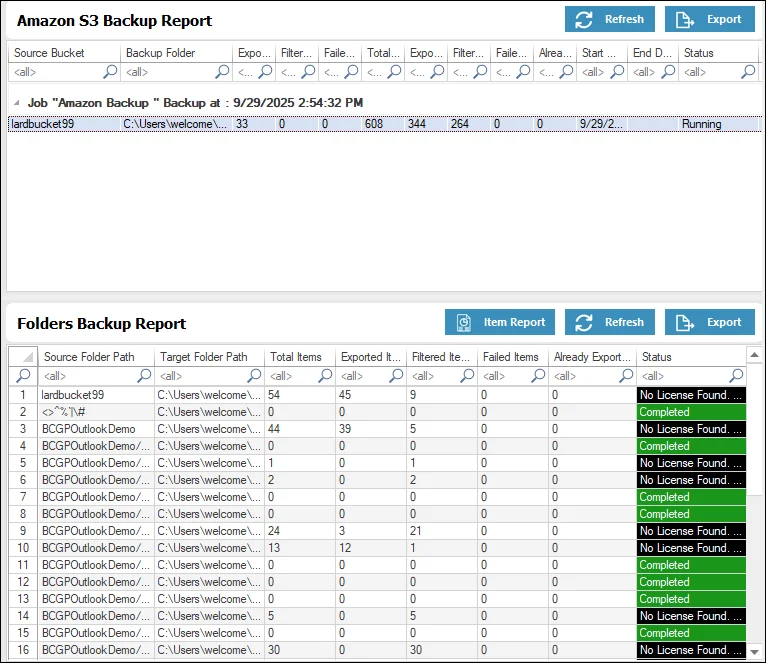The height and width of the screenshot is (663, 766).
Task: Click the select-all corner cell of folders grid
Action: pyautogui.click(x=23, y=357)
